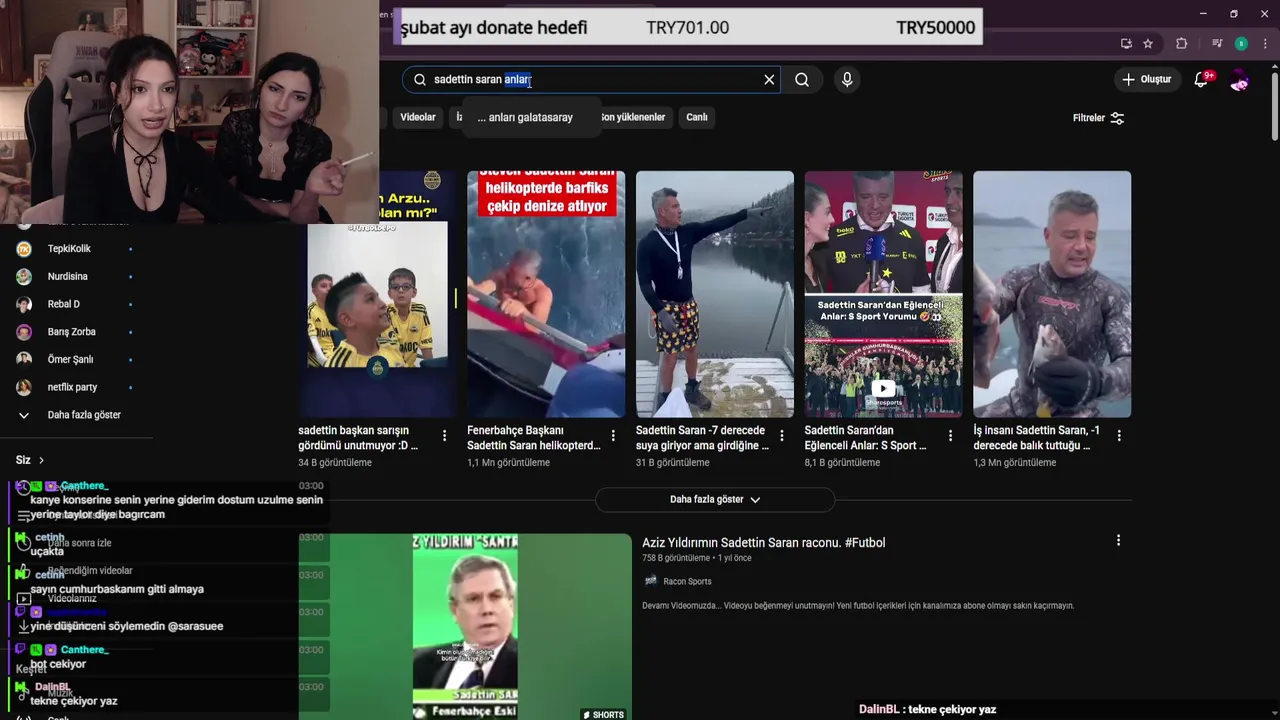Click the Ömer Şanlı channel avatar icon
The image size is (1280, 720).
click(24, 359)
